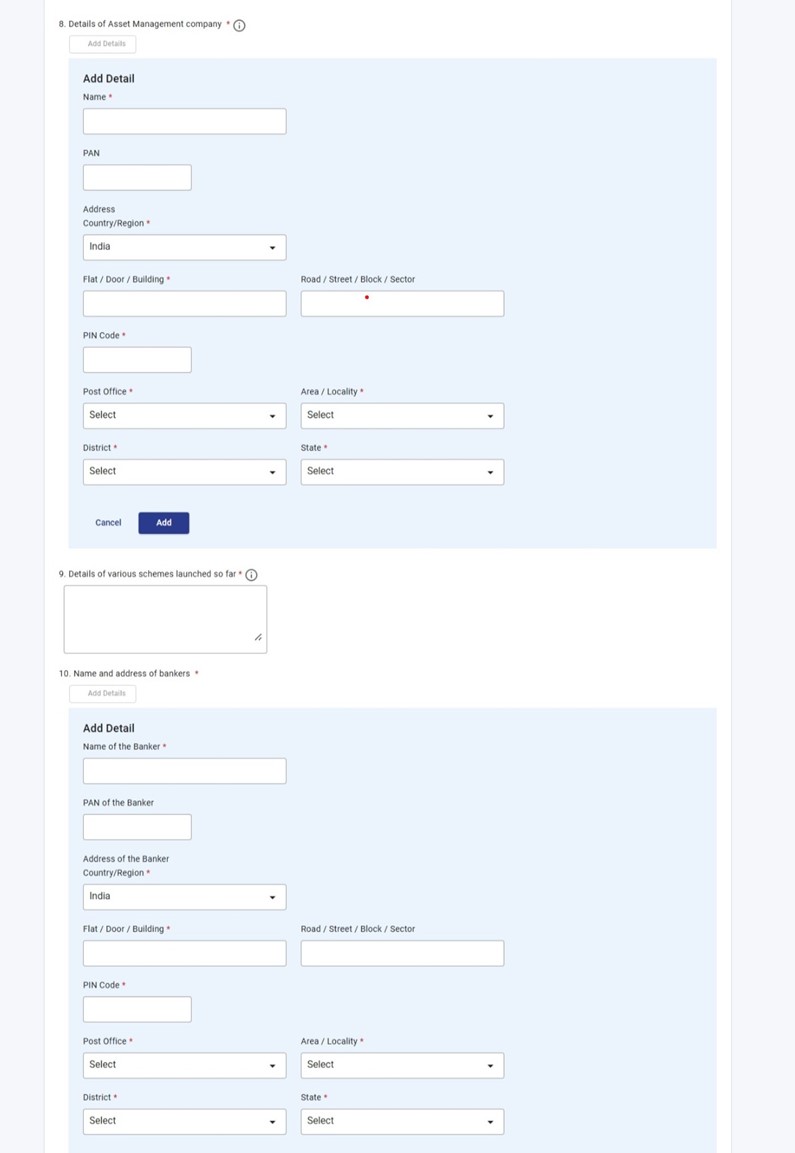Expand the State dropdown for the banker
This screenshot has height=1153, width=795.
402,1120
